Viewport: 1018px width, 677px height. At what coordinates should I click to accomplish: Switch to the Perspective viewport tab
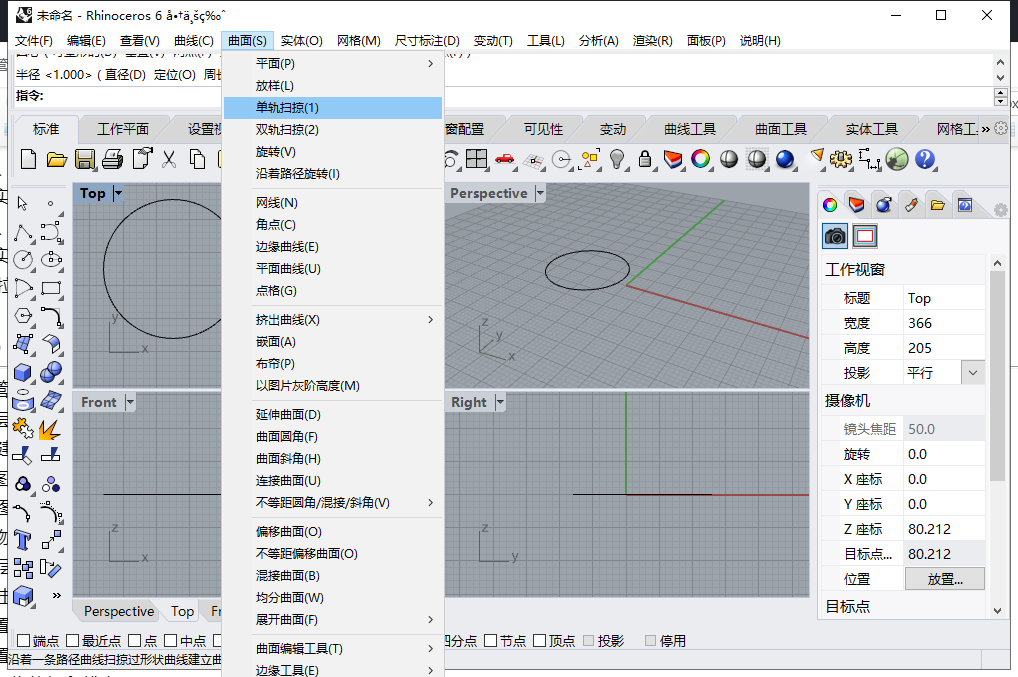point(119,611)
